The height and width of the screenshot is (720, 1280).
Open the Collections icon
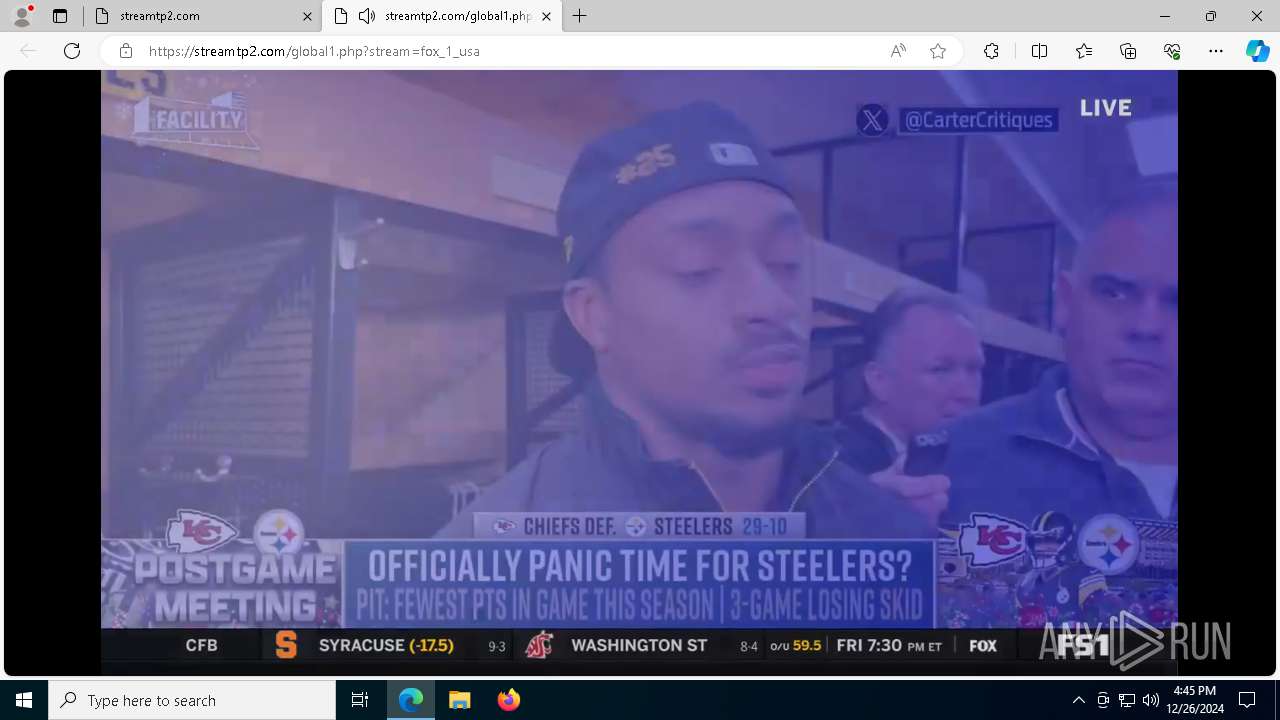point(1128,51)
